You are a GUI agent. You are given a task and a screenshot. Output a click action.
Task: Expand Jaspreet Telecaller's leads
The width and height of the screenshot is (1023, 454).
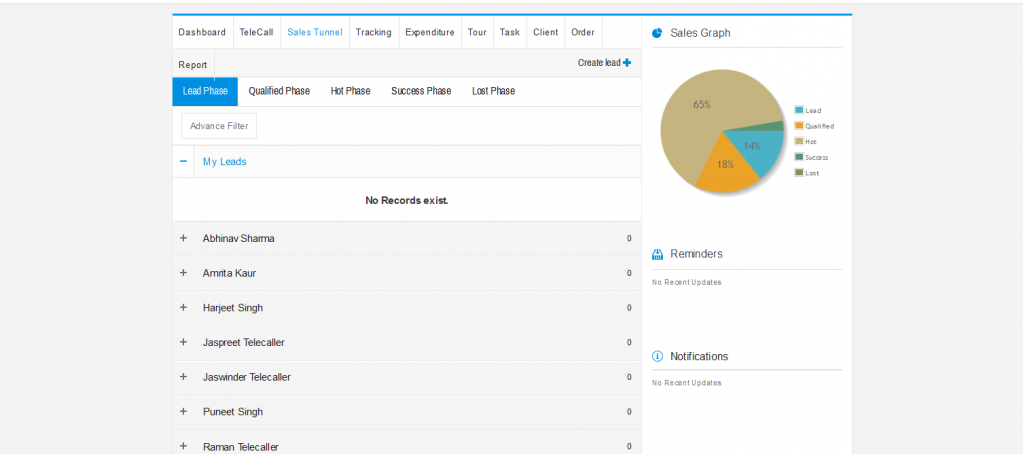(183, 342)
